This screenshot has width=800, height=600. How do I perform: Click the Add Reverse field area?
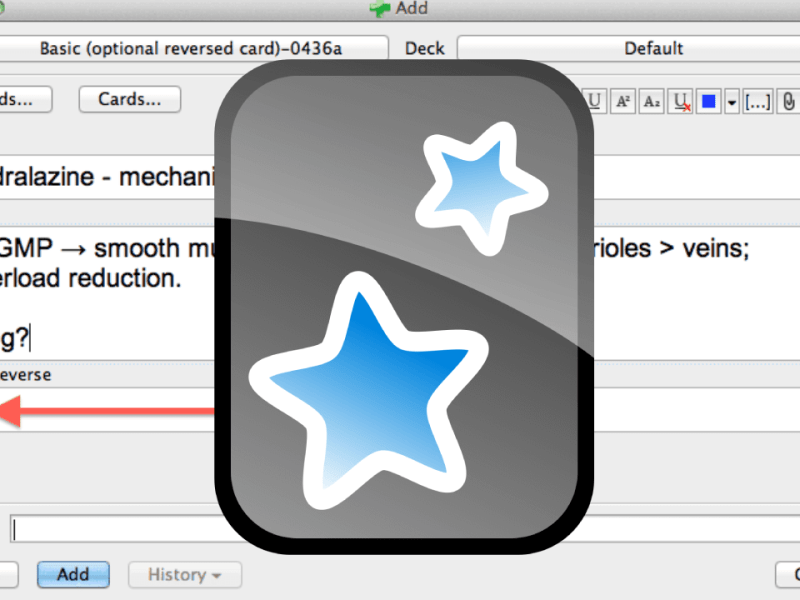pos(100,410)
